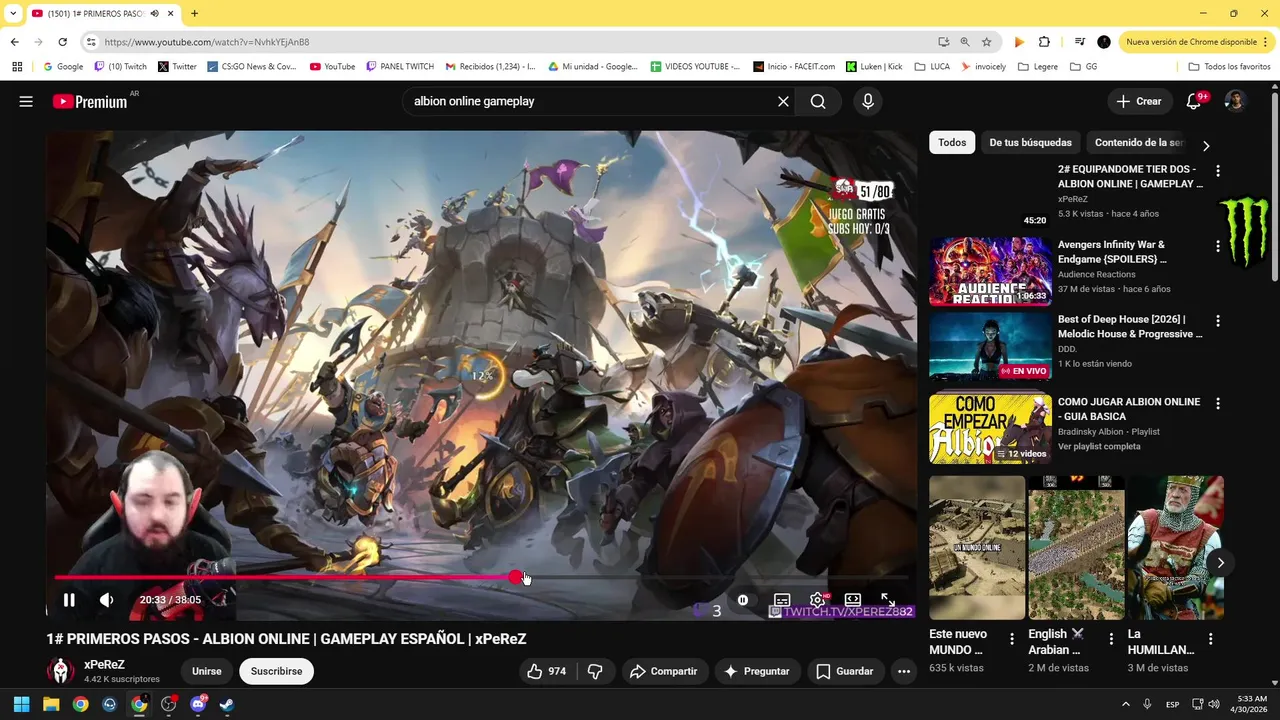The image size is (1280, 720).
Task: Switch the player to theater mode
Action: coord(853,600)
